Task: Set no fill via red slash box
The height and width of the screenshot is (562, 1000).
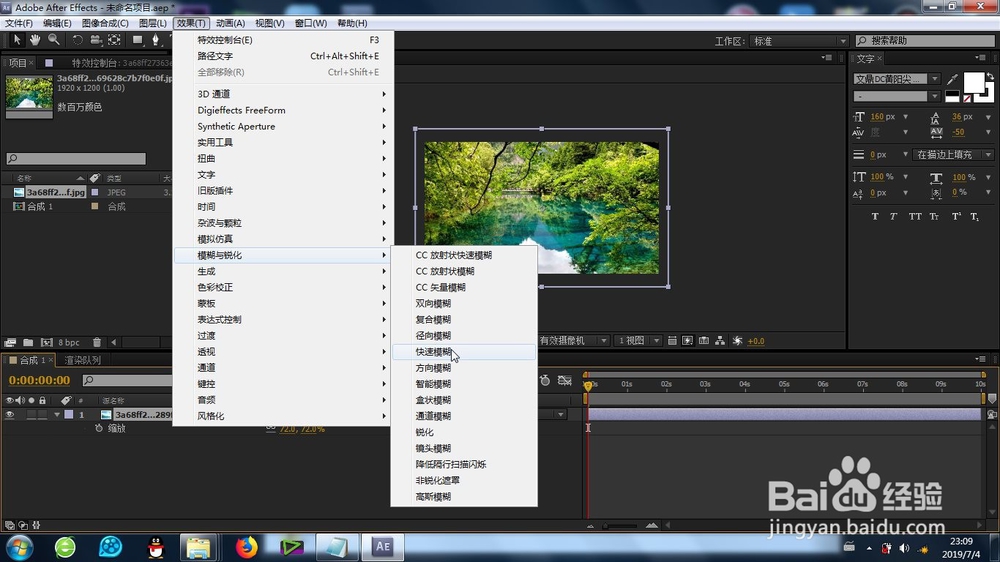Action: click(967, 98)
